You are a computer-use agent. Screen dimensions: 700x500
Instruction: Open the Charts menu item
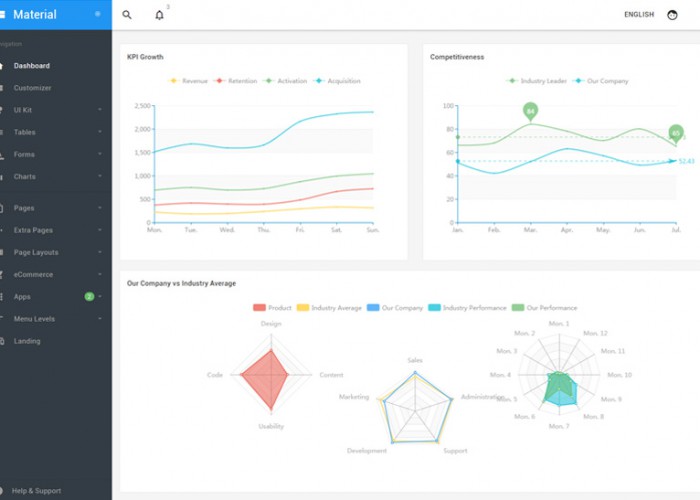coord(25,177)
